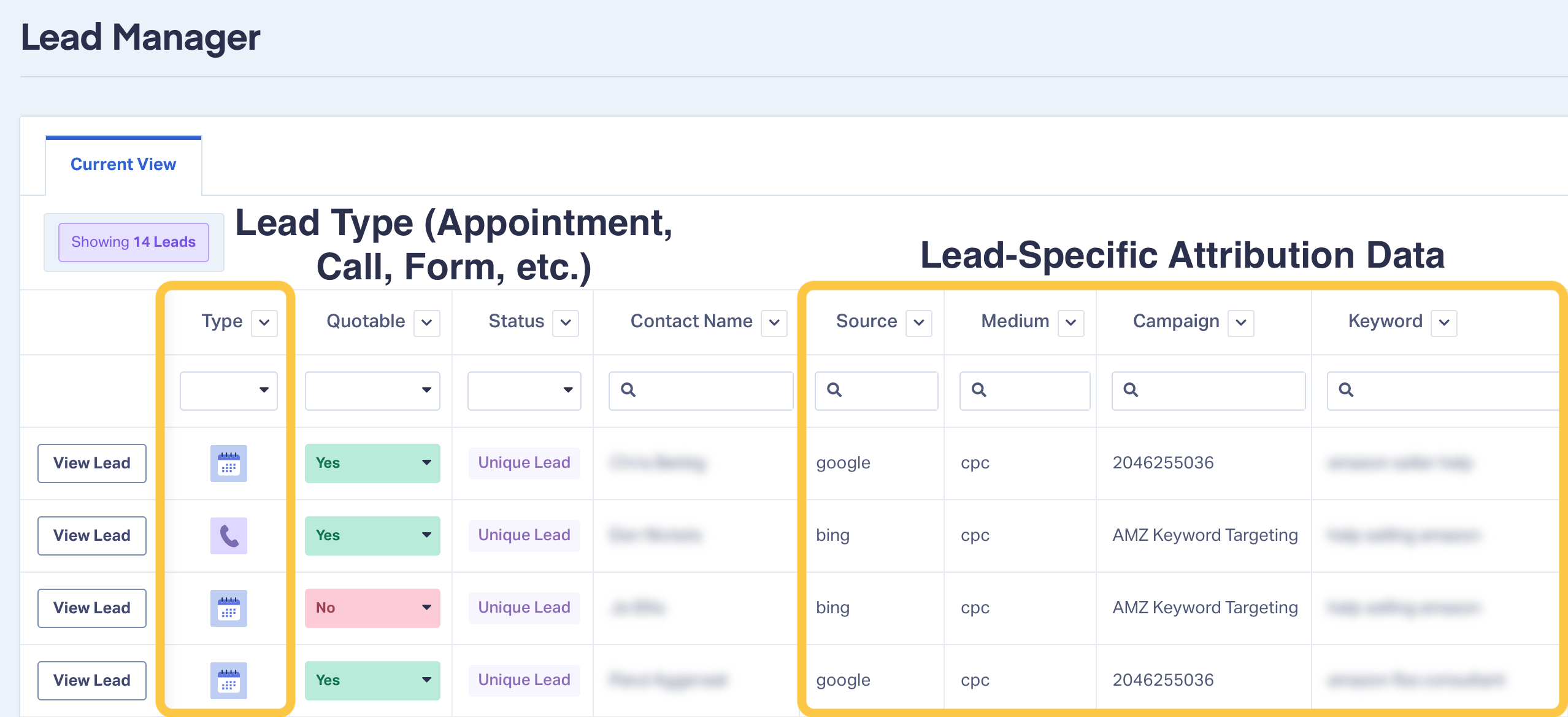Open the Type column header menu

[x=264, y=323]
